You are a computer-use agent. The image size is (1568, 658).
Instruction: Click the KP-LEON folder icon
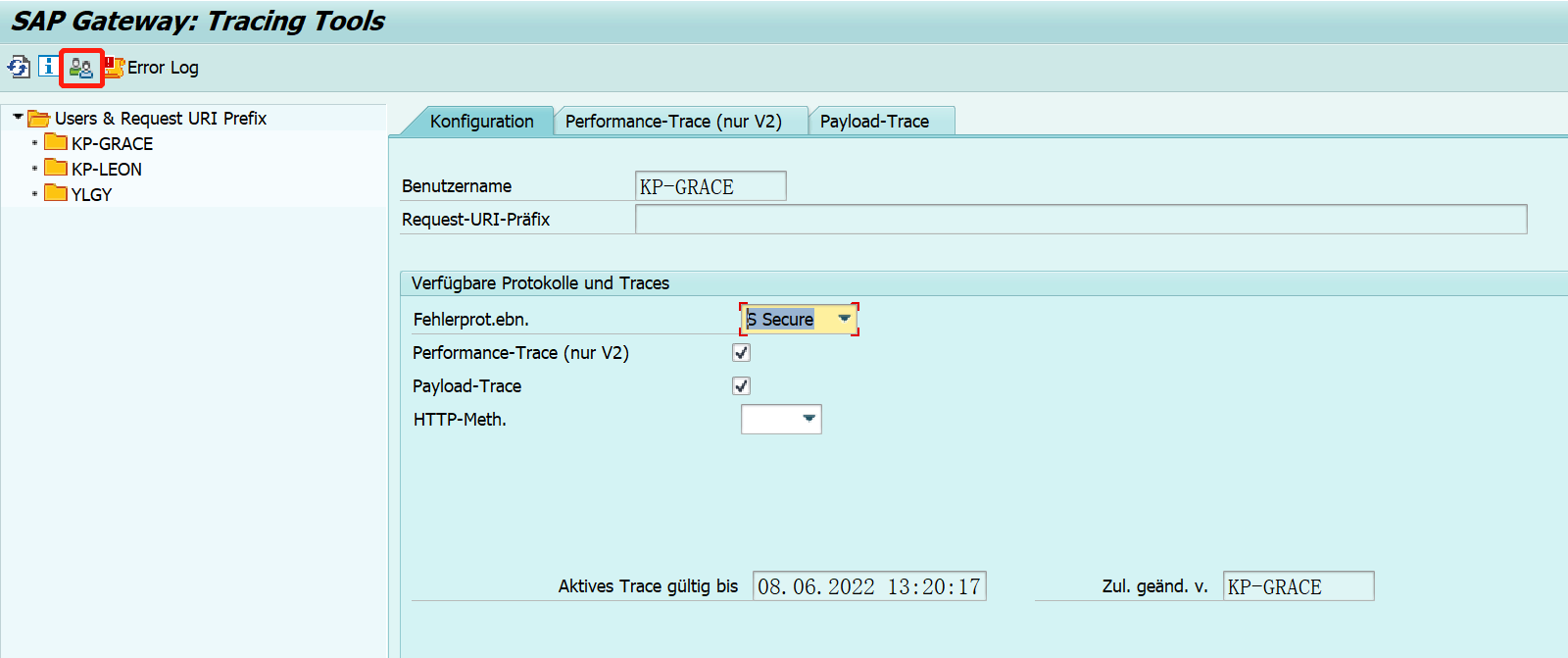click(x=56, y=168)
